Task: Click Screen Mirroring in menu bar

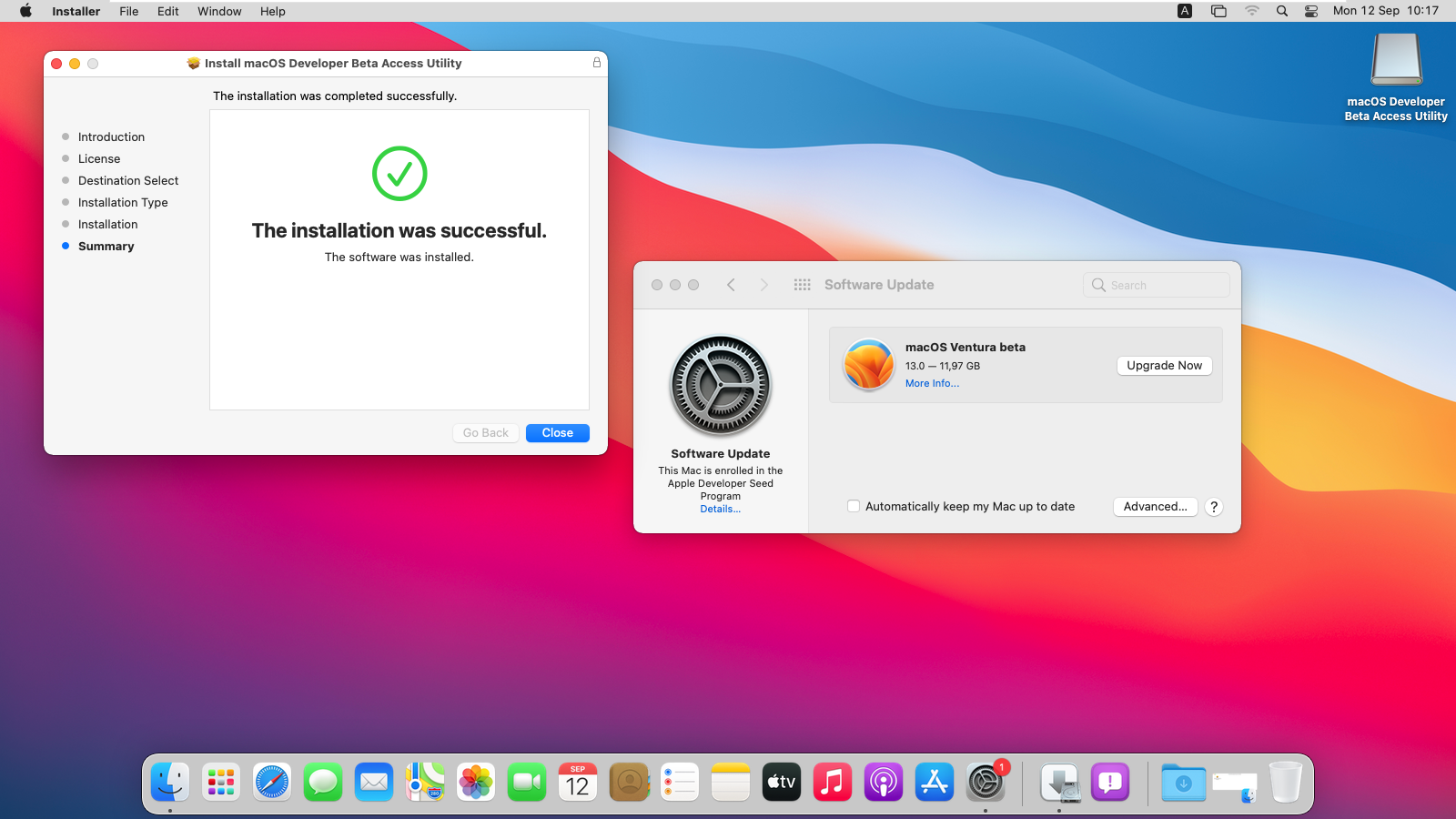Action: 1218,11
